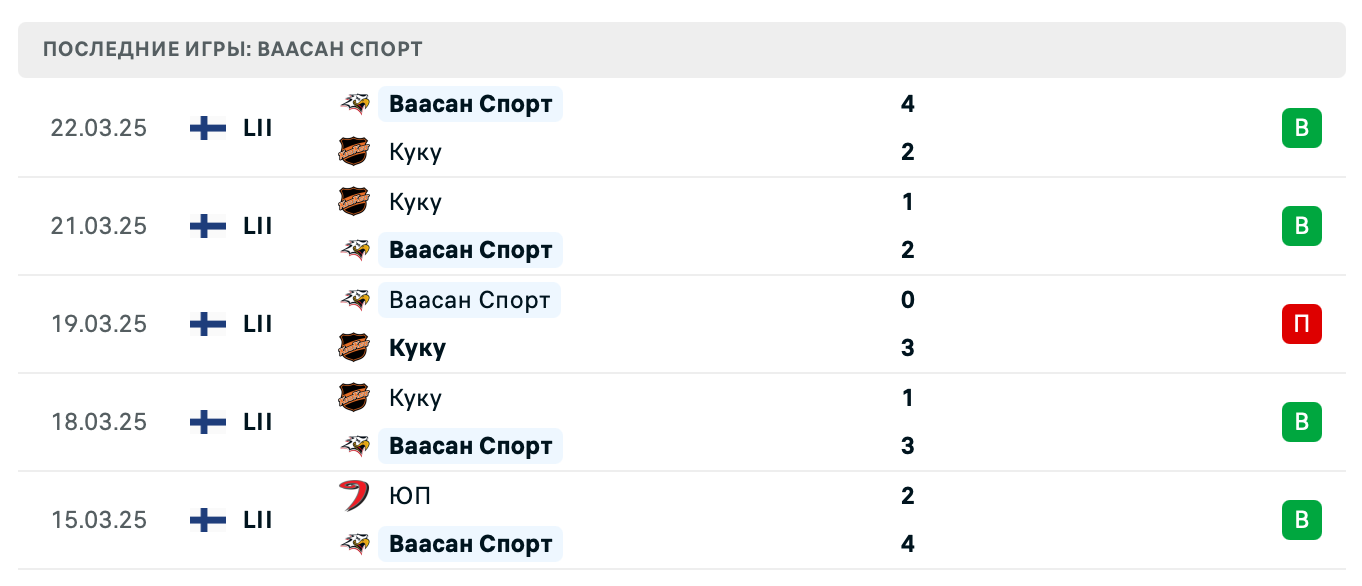This screenshot has height=586, width=1362.
Task: Click the Vaasan Sport logo in the 15.03.25 row
Action: (355, 544)
